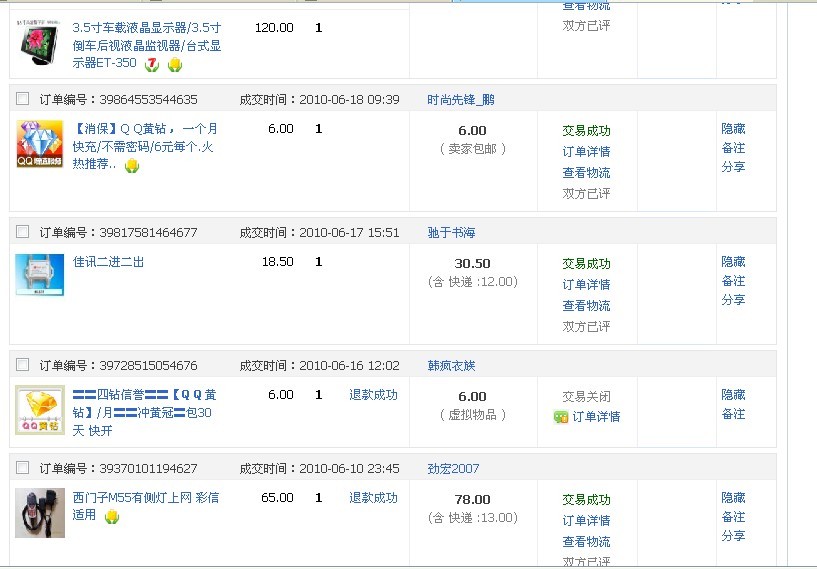Screen dimensions: 817x569
Task: Click 退款成功 on the 四钻信誉 QQ黄钻 order
Action: pyautogui.click(x=373, y=395)
